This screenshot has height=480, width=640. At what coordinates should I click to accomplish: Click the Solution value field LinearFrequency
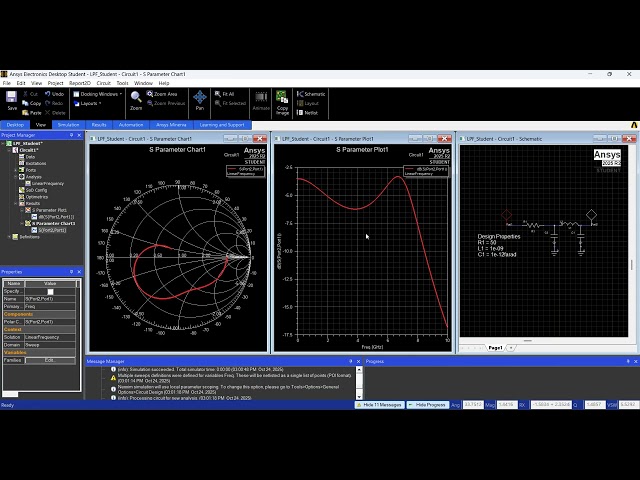(x=50, y=338)
